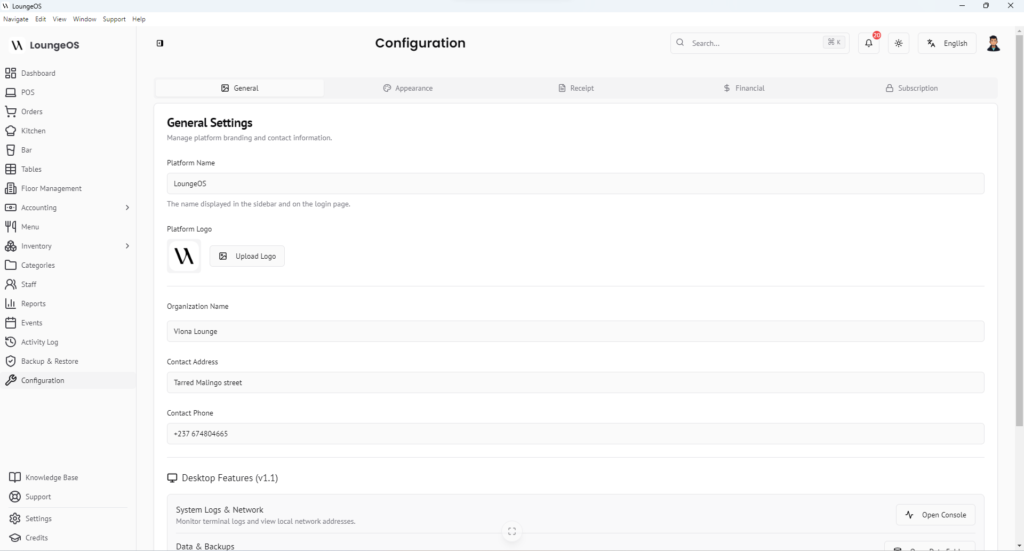Expand the Inventory submenu chevron
Viewport: 1024px width, 551px height.
pos(127,246)
